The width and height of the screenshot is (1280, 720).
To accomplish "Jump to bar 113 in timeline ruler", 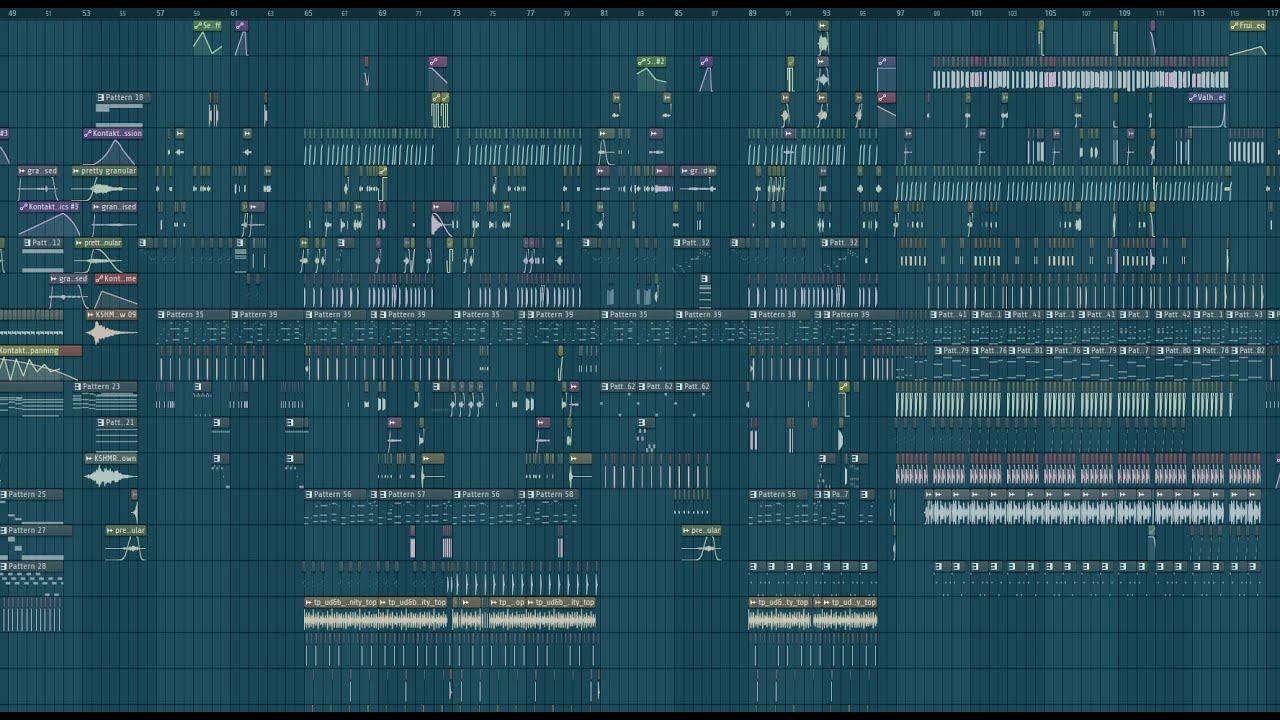I will (1198, 13).
